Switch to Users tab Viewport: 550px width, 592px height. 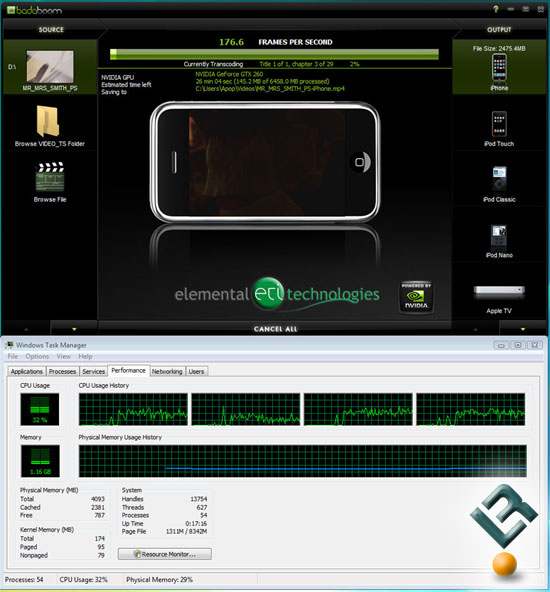tap(196, 372)
